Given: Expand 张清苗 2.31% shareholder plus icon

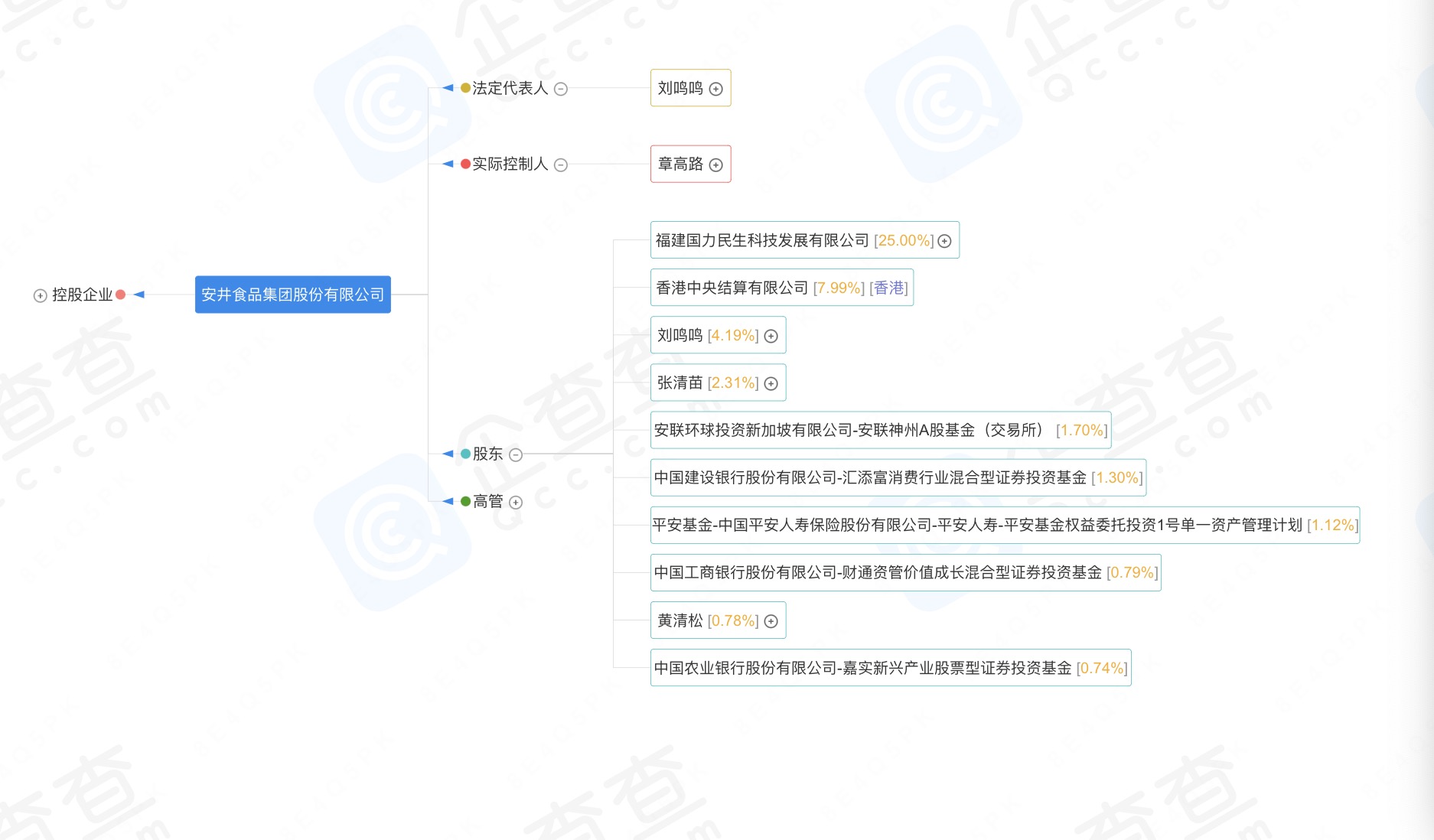Looking at the screenshot, I should [x=771, y=383].
